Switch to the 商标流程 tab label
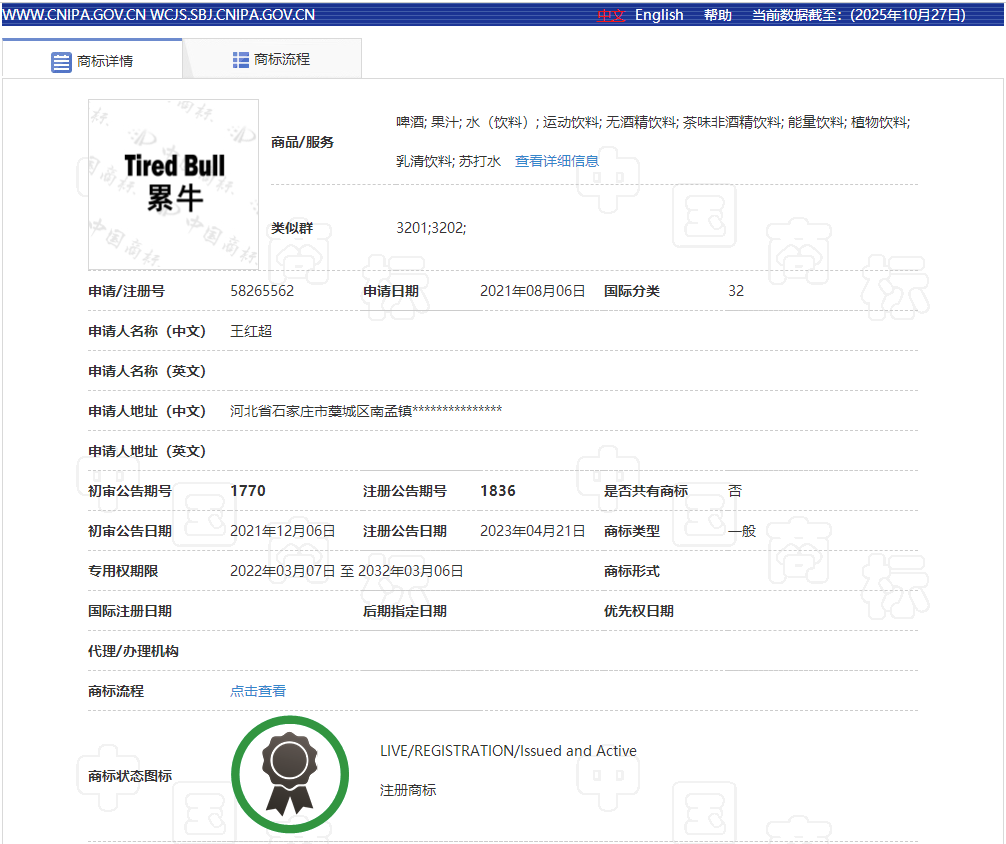1006x844 pixels. click(x=282, y=60)
